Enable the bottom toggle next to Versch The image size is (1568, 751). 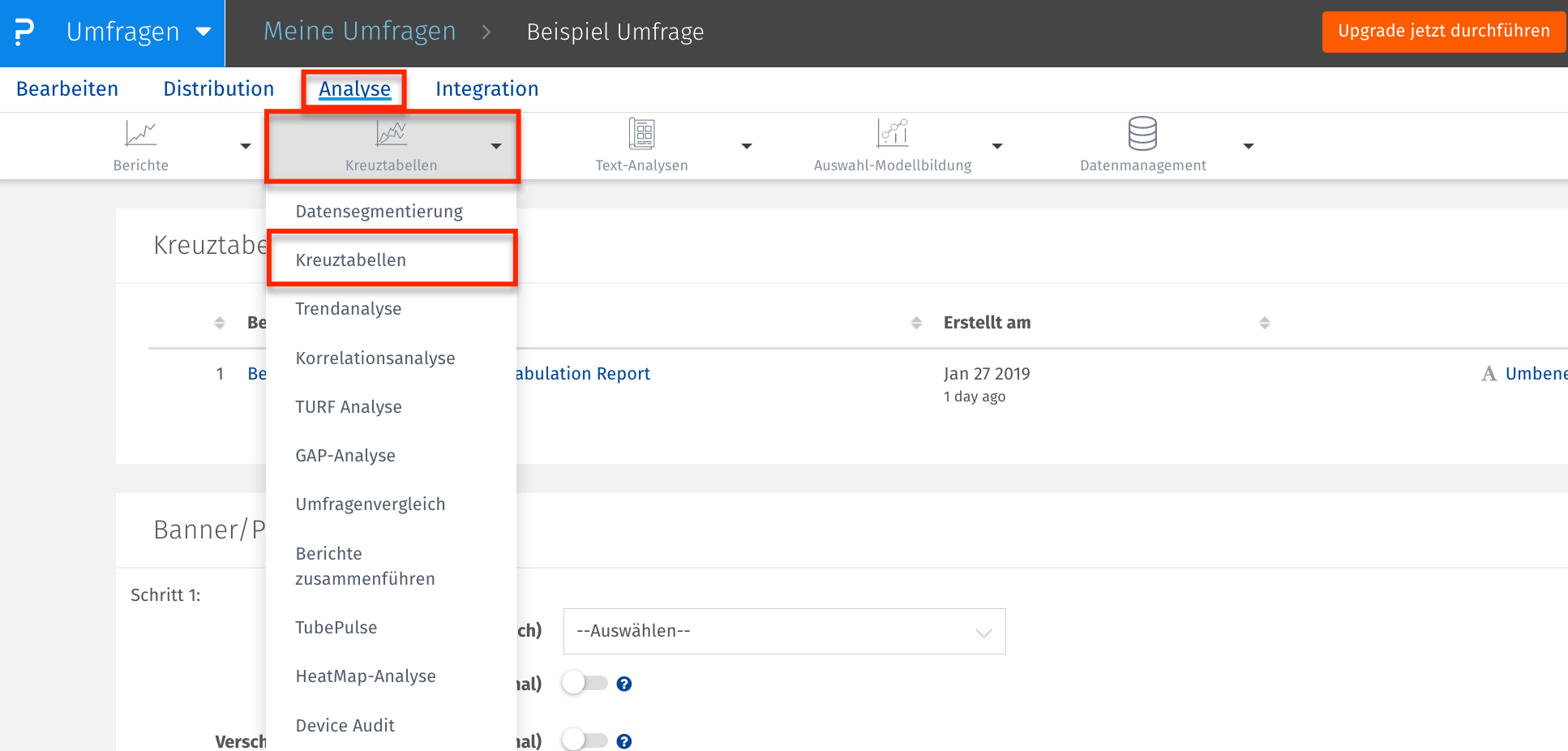coord(584,740)
